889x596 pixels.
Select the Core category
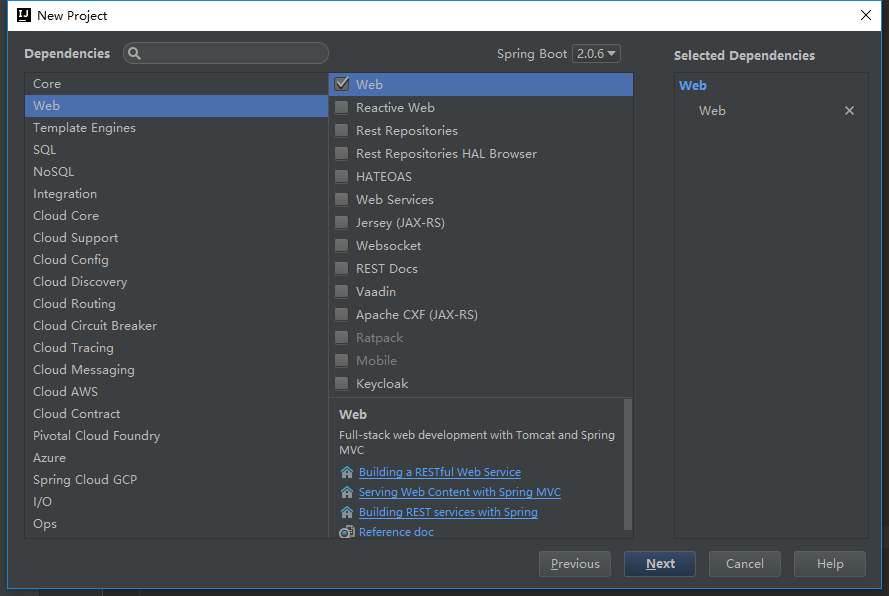click(176, 83)
